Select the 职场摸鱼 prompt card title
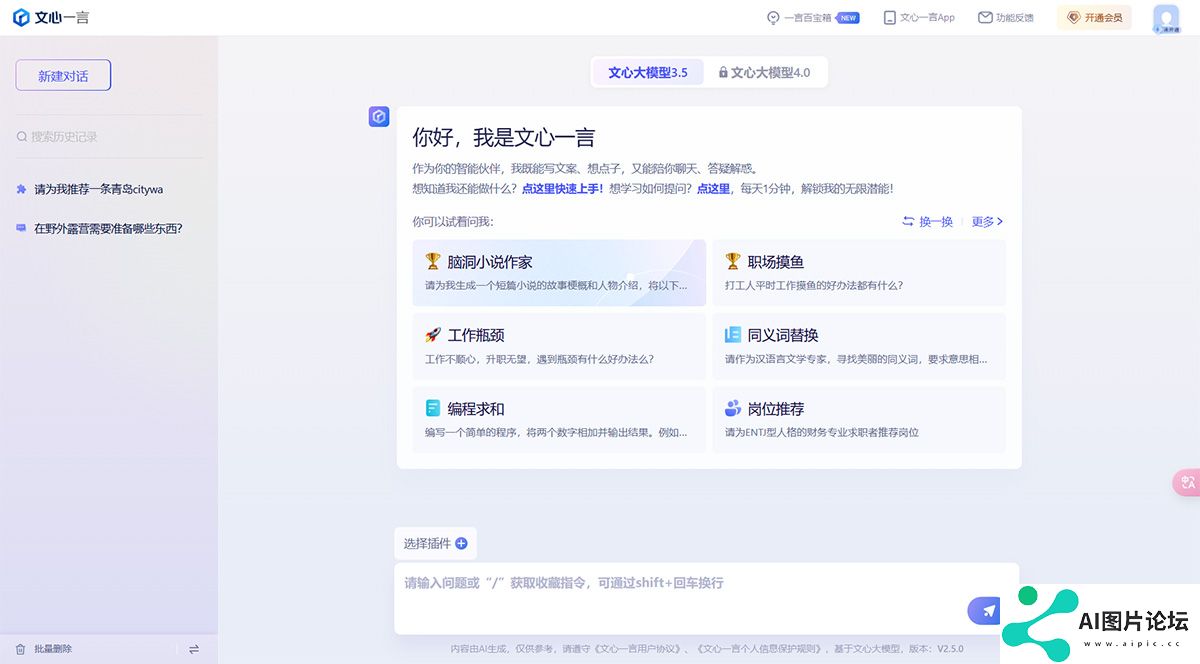Viewport: 1200px width, 664px height. (776, 262)
